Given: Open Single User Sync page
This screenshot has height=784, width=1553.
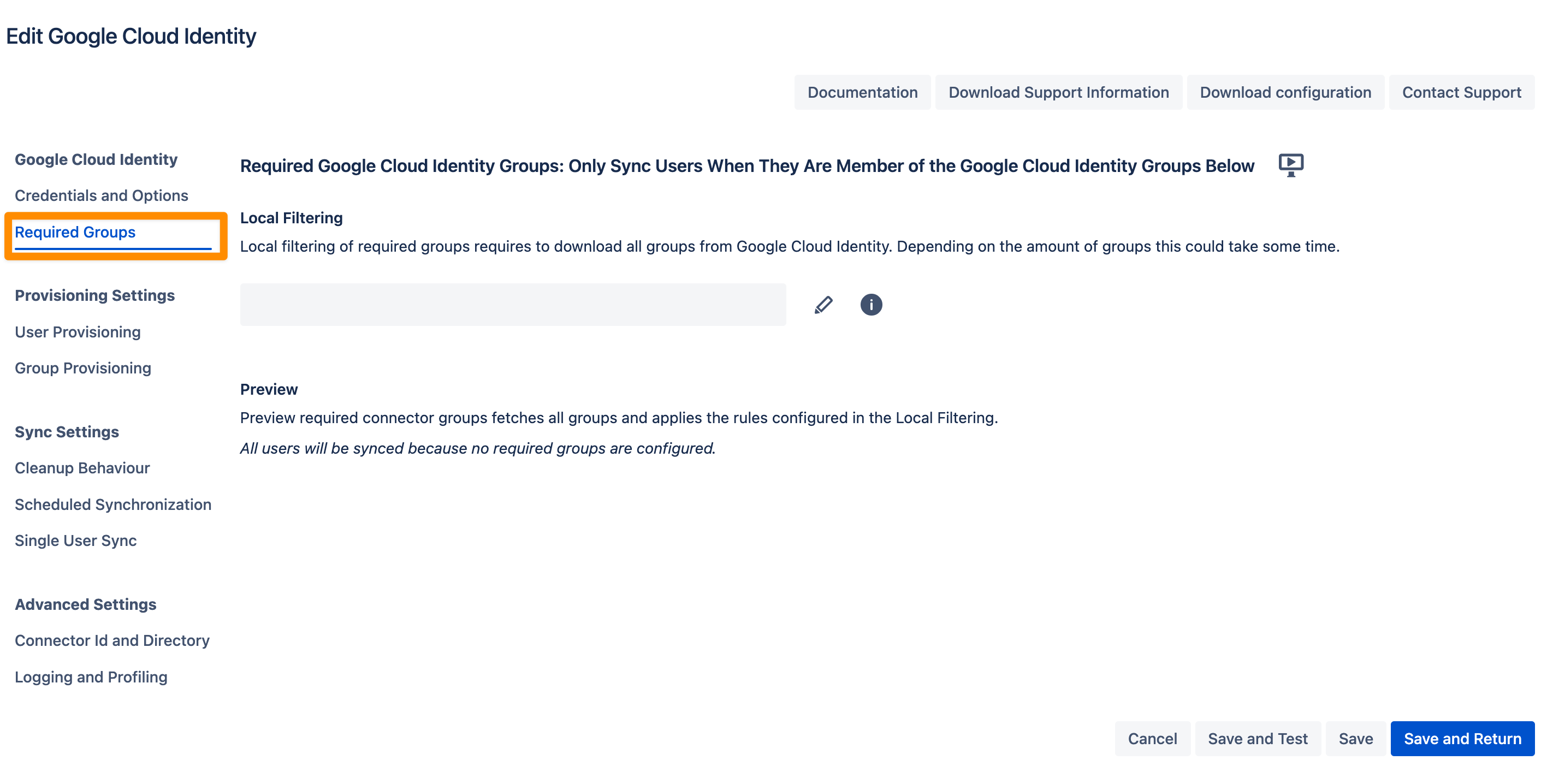Looking at the screenshot, I should [x=76, y=541].
